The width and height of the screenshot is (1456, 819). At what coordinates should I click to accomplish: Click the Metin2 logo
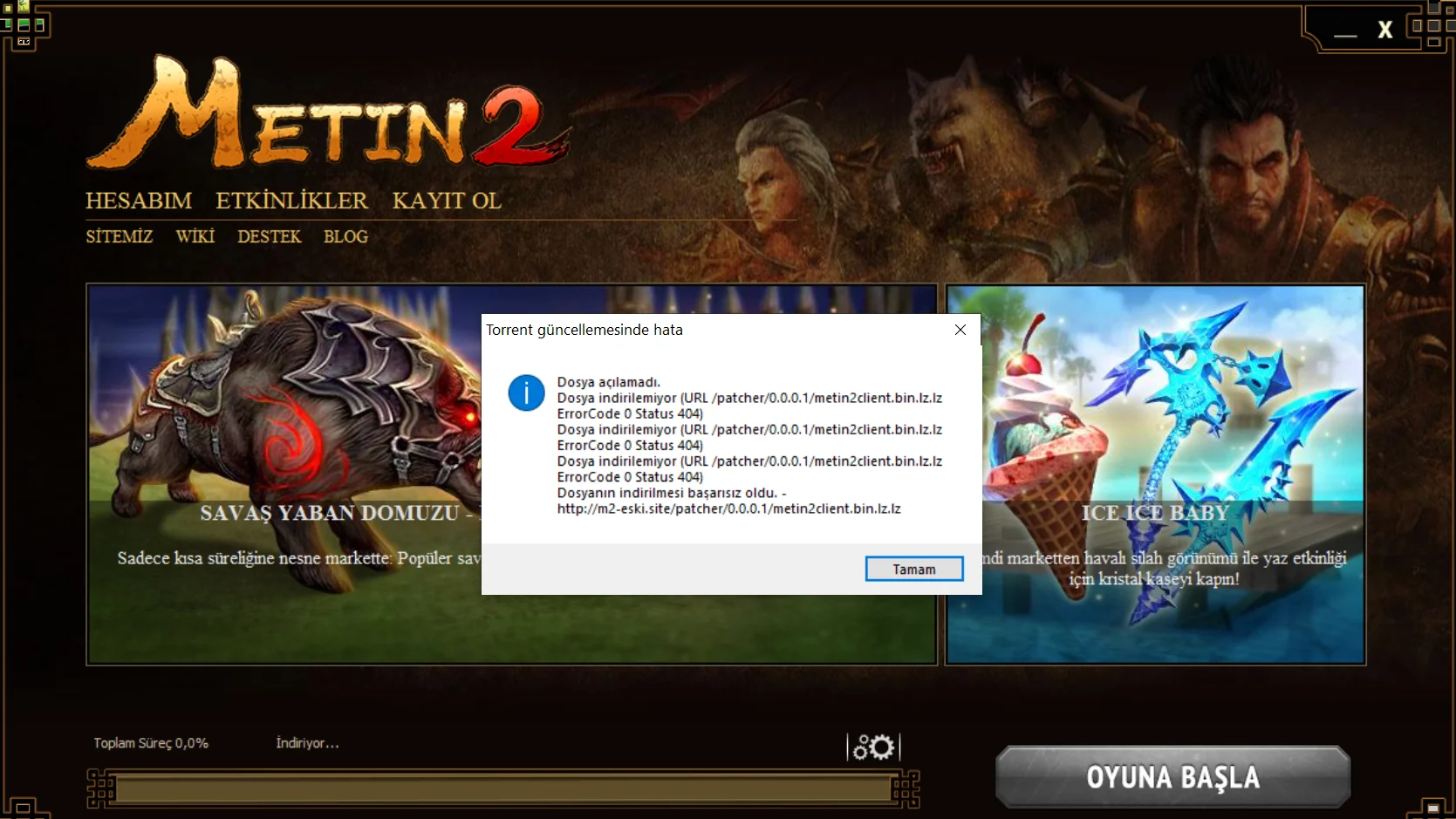pyautogui.click(x=327, y=114)
